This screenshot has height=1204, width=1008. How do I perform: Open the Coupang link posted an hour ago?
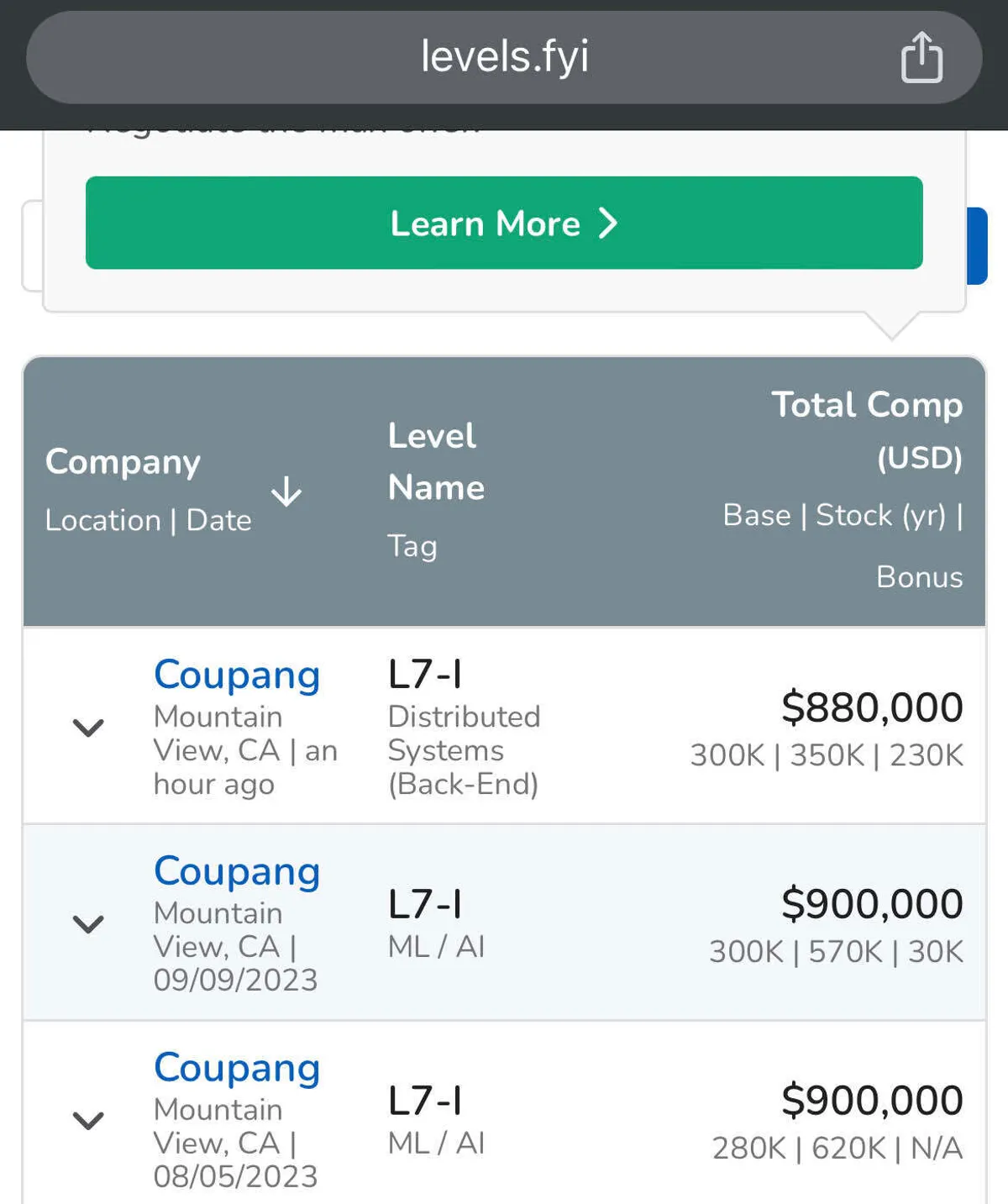(x=237, y=675)
